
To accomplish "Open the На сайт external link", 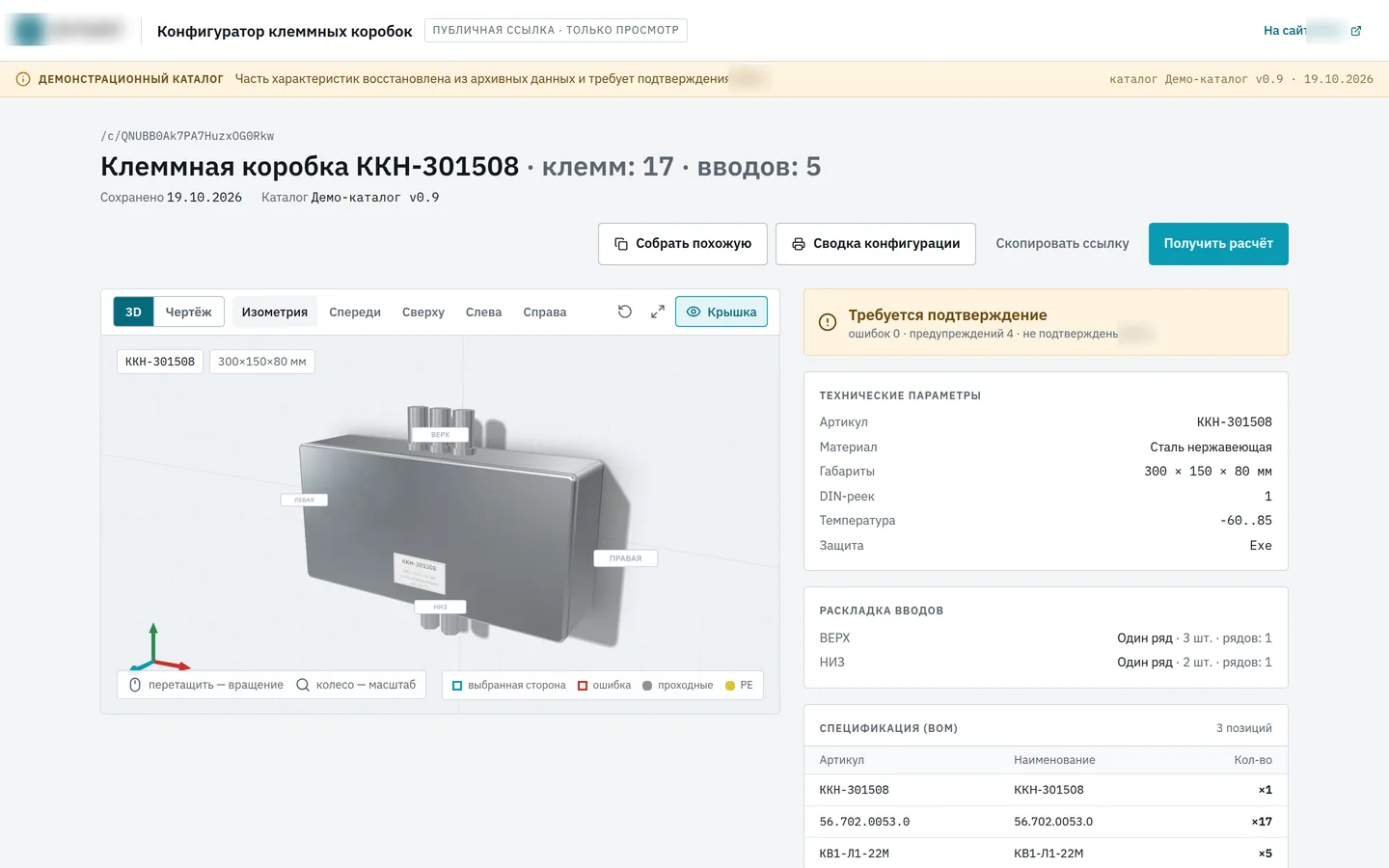I will click(x=1312, y=31).
